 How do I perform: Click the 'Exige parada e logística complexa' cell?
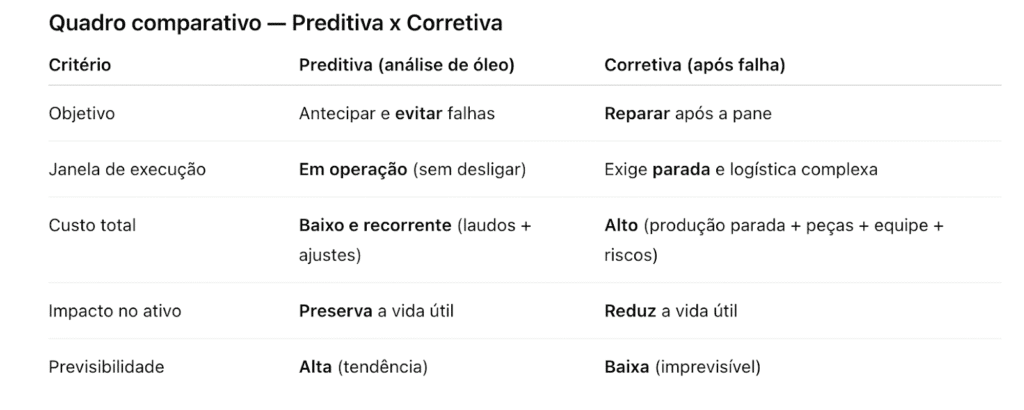[x=741, y=169]
